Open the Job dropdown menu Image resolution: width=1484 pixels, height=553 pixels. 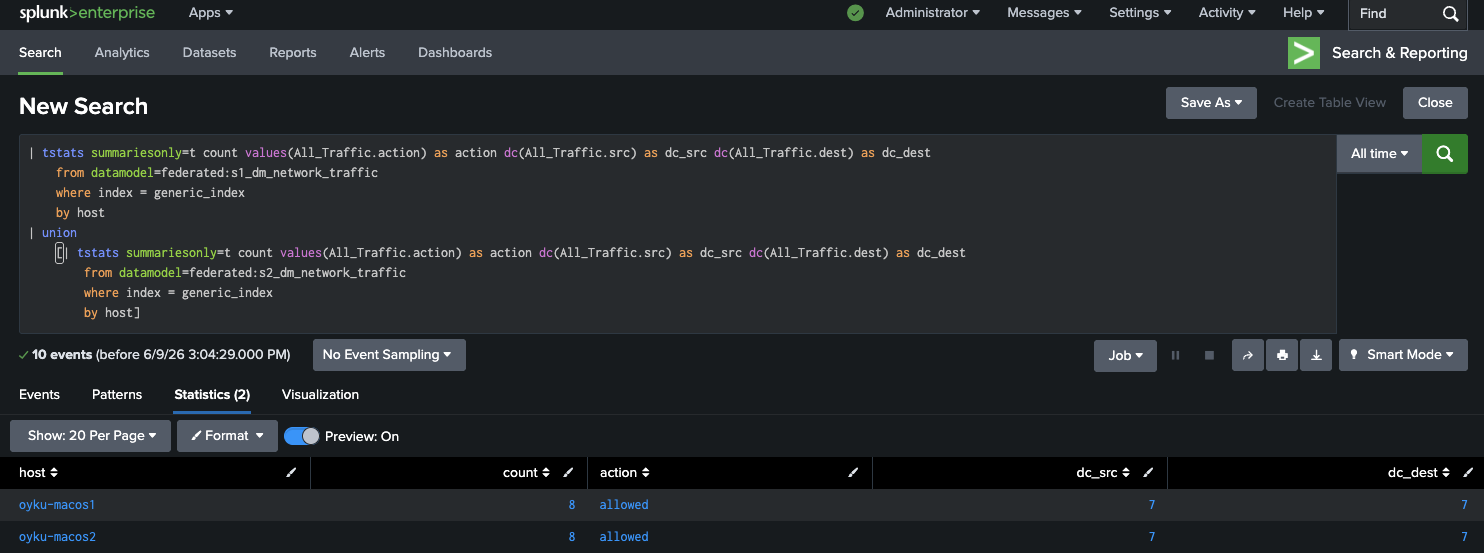[1125, 355]
